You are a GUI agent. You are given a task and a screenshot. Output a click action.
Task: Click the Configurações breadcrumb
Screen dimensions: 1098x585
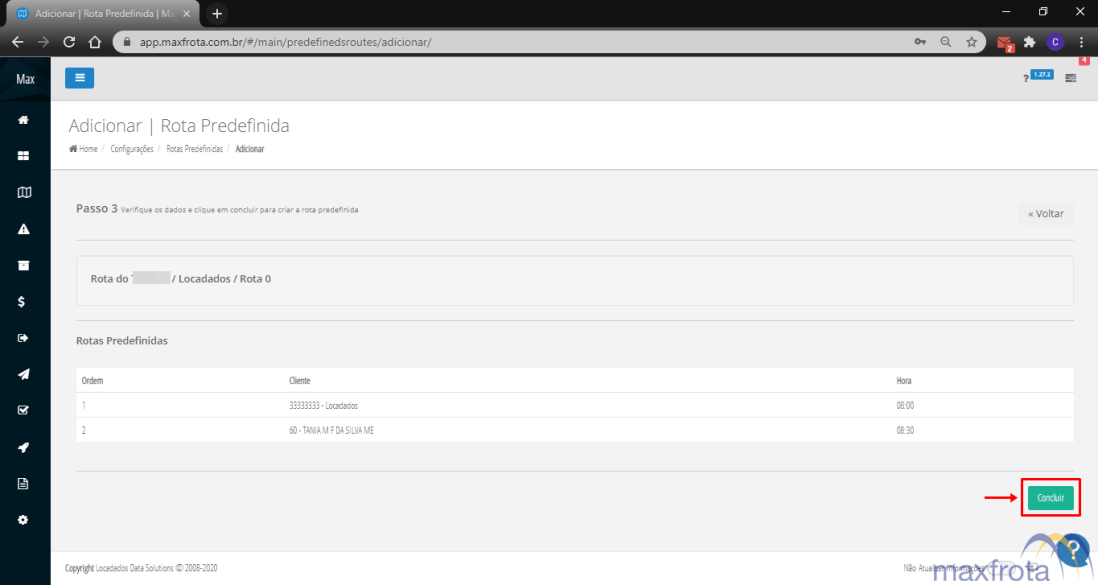pyautogui.click(x=132, y=149)
